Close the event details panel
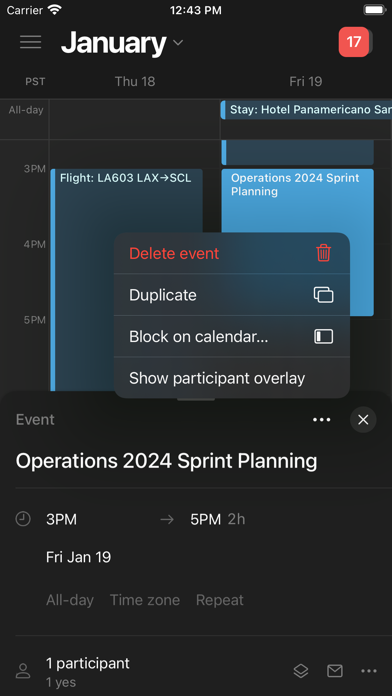The image size is (392, 696). (x=363, y=419)
